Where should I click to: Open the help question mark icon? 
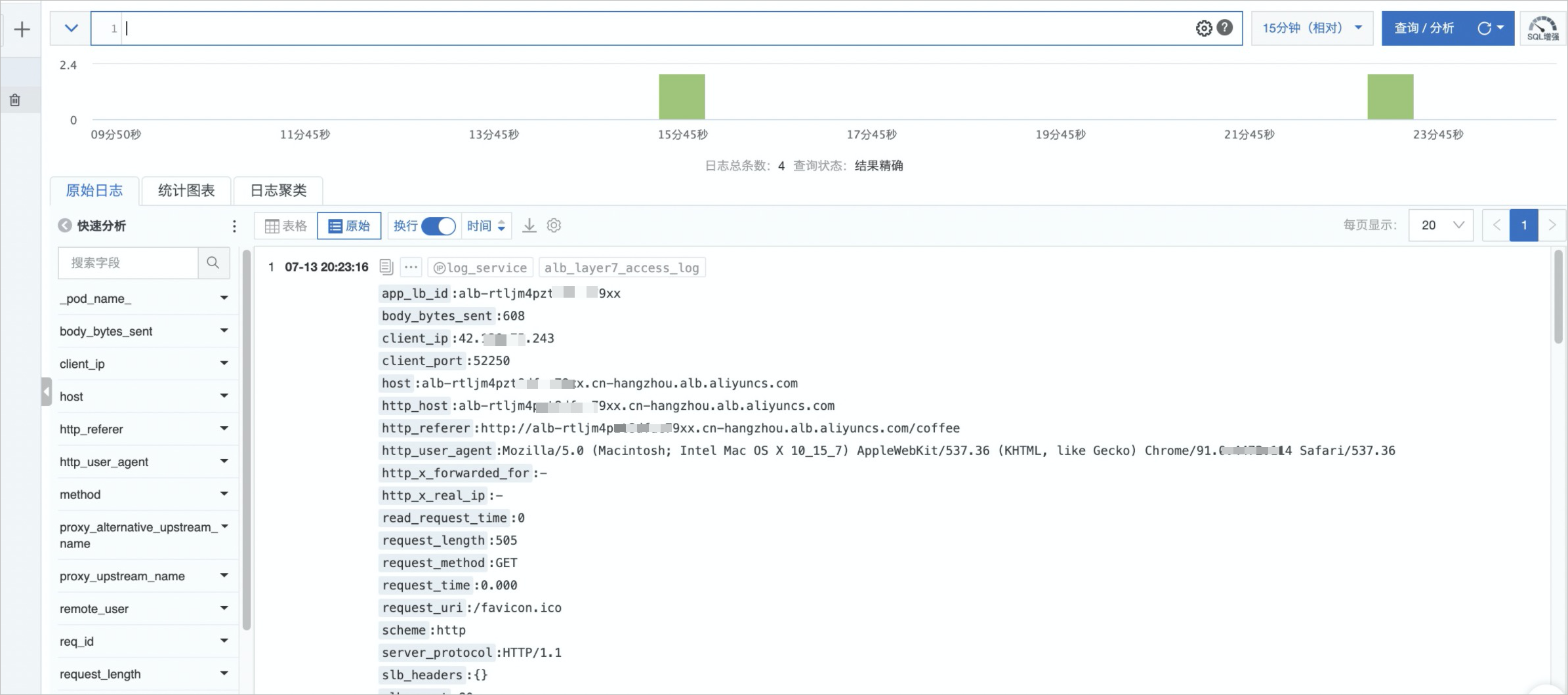coord(1224,28)
